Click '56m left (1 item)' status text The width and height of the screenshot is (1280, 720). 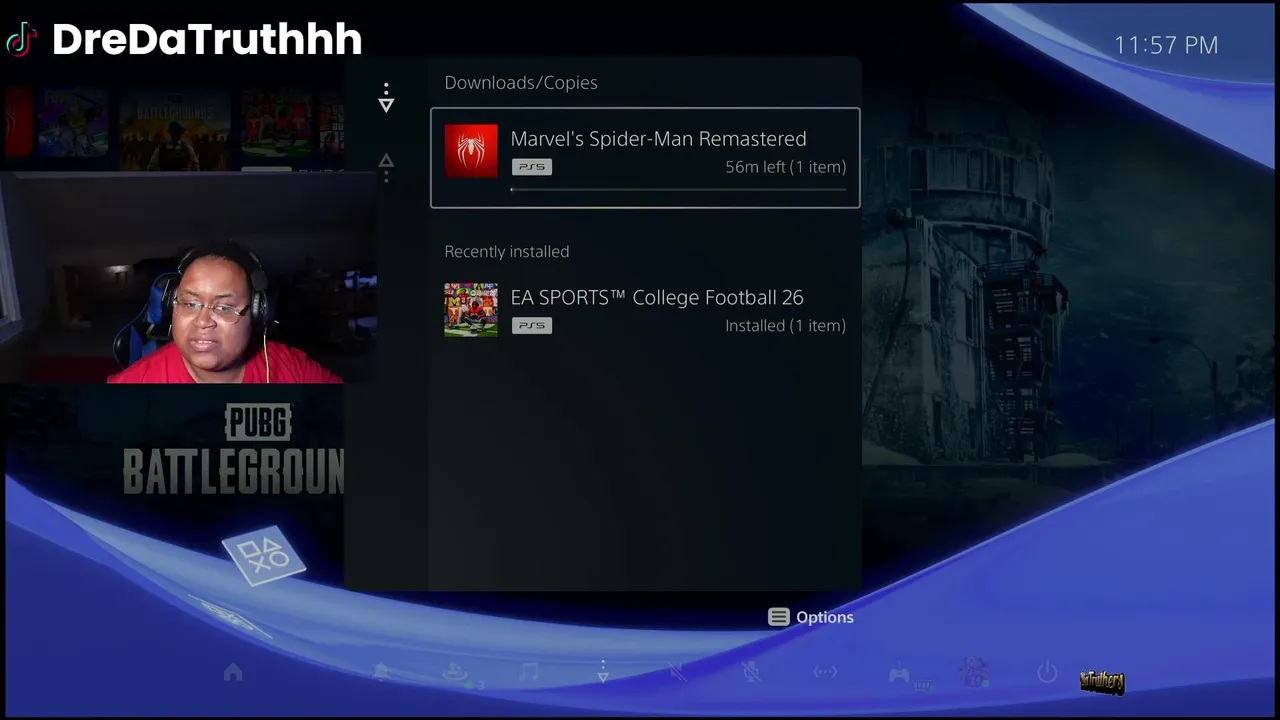(x=785, y=167)
